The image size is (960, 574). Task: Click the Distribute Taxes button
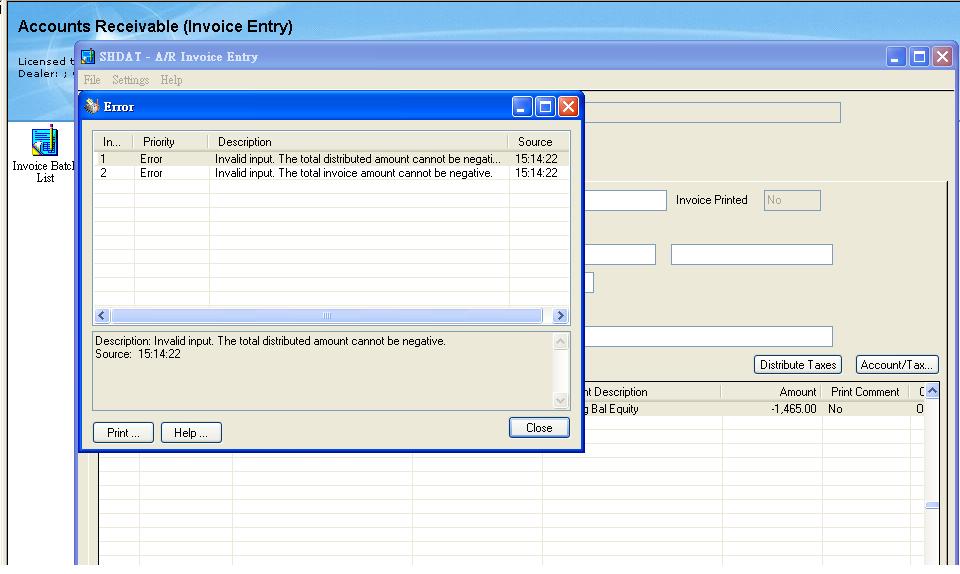[x=797, y=365]
